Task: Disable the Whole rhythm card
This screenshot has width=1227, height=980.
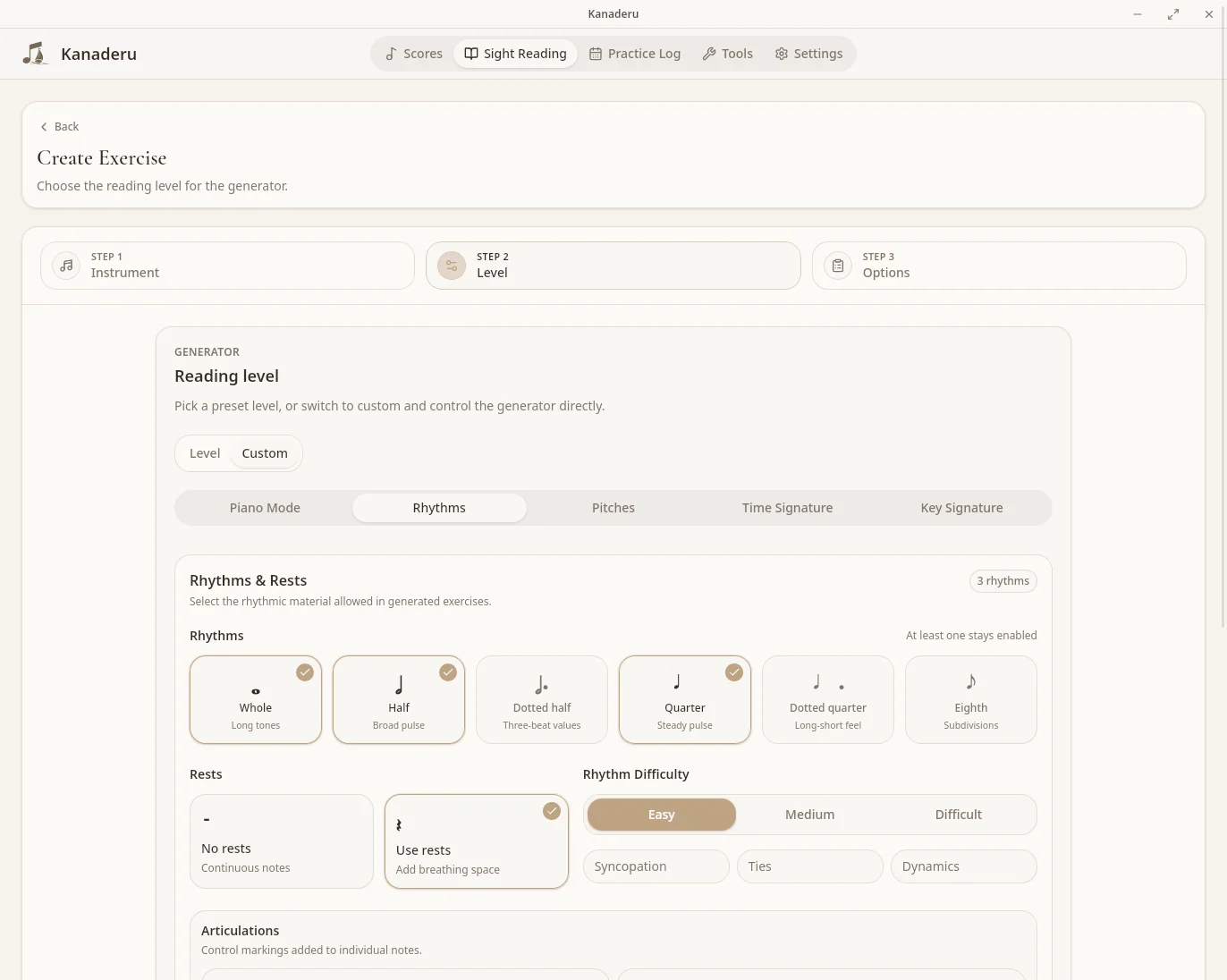Action: pyautogui.click(x=256, y=700)
